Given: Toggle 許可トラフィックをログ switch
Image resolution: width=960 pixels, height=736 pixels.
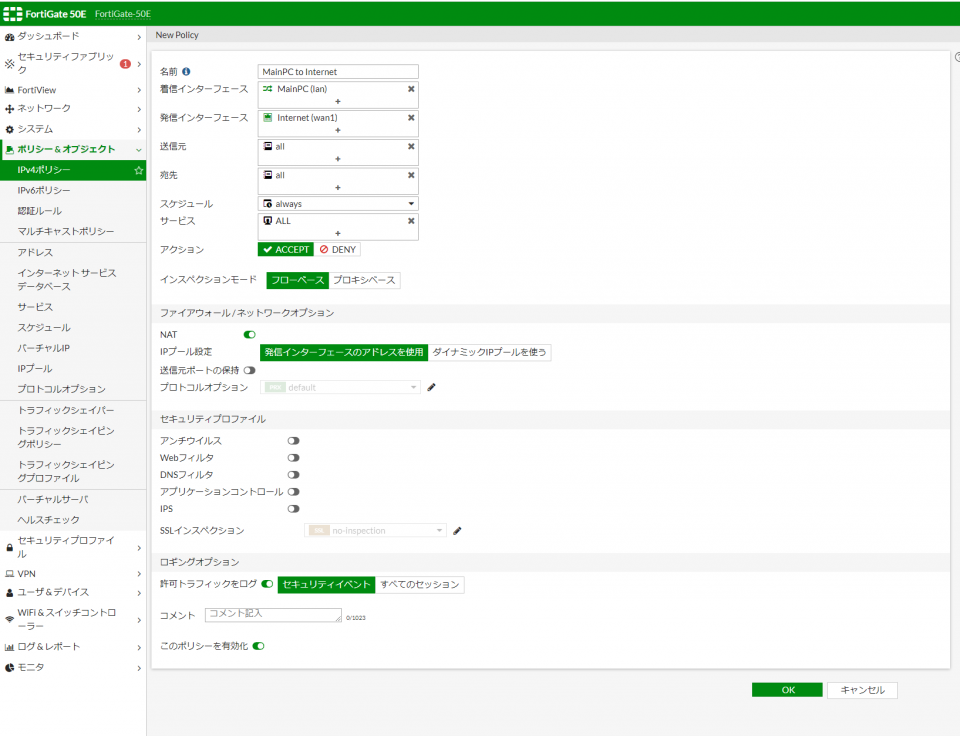Looking at the screenshot, I should [x=267, y=584].
